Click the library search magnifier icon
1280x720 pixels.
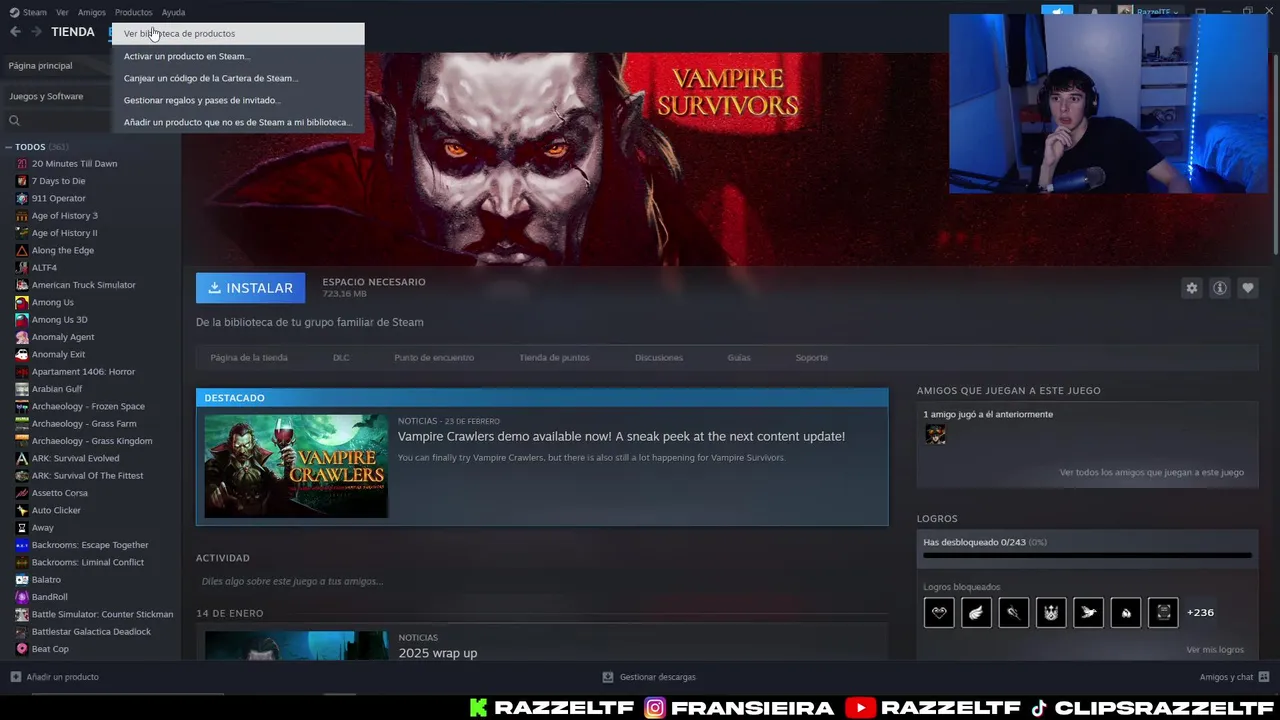[x=14, y=121]
